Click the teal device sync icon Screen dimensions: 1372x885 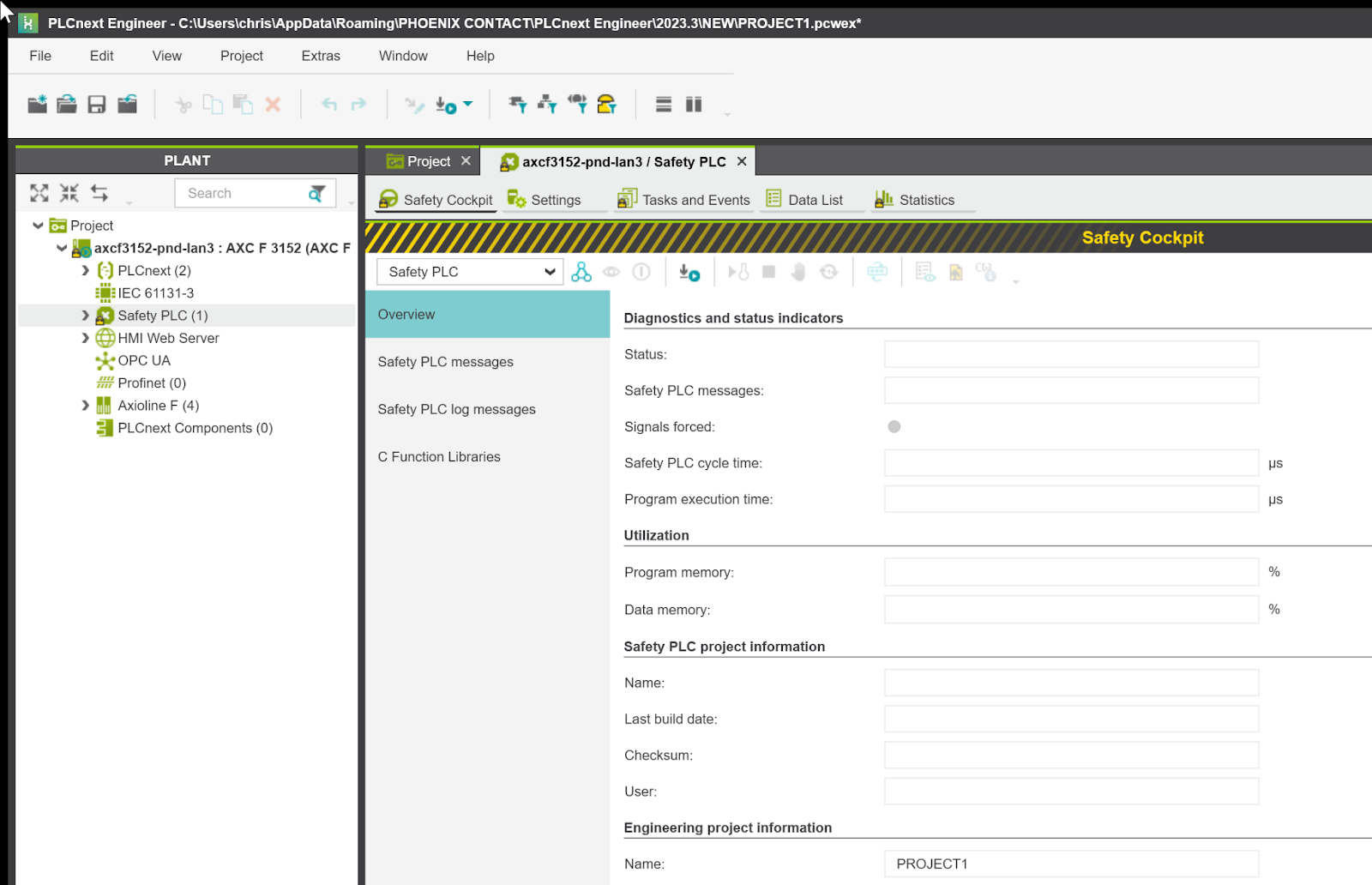(877, 272)
